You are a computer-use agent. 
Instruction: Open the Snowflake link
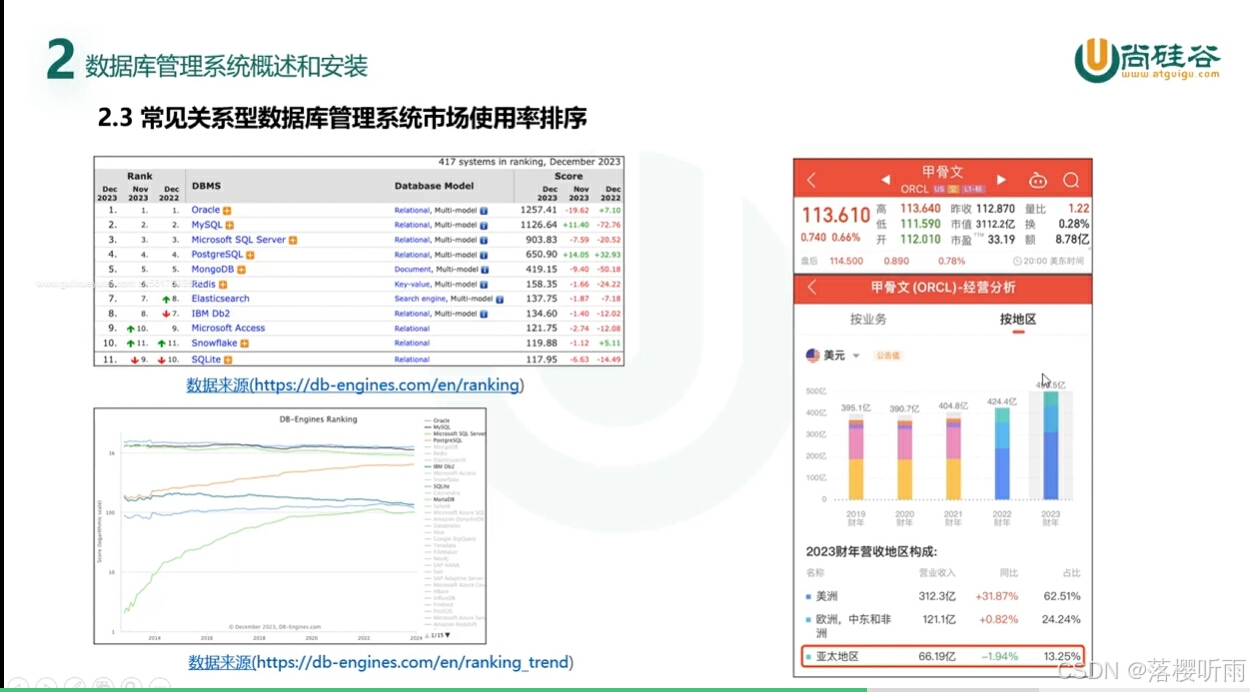[214, 343]
